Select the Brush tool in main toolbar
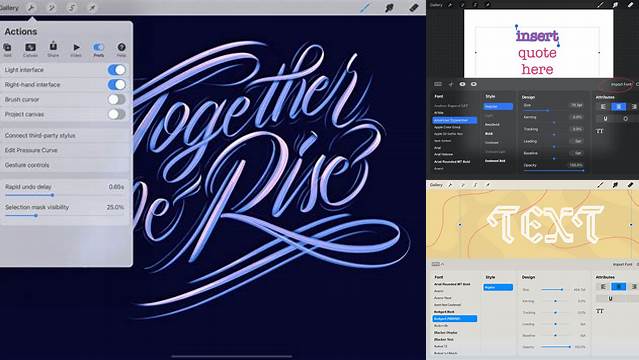The height and width of the screenshot is (360, 639). pyautogui.click(x=365, y=8)
